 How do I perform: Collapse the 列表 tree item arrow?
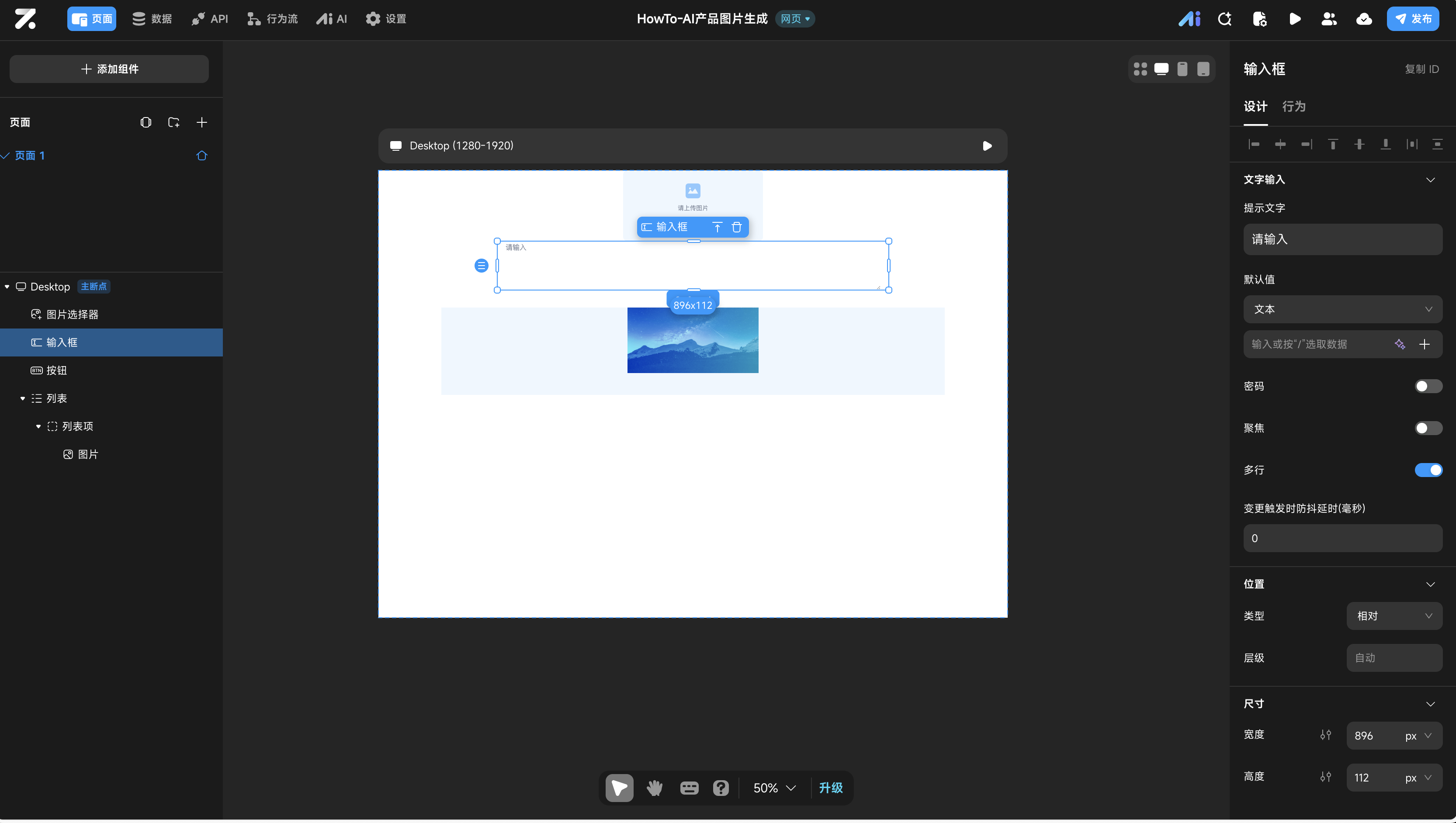[x=23, y=398]
